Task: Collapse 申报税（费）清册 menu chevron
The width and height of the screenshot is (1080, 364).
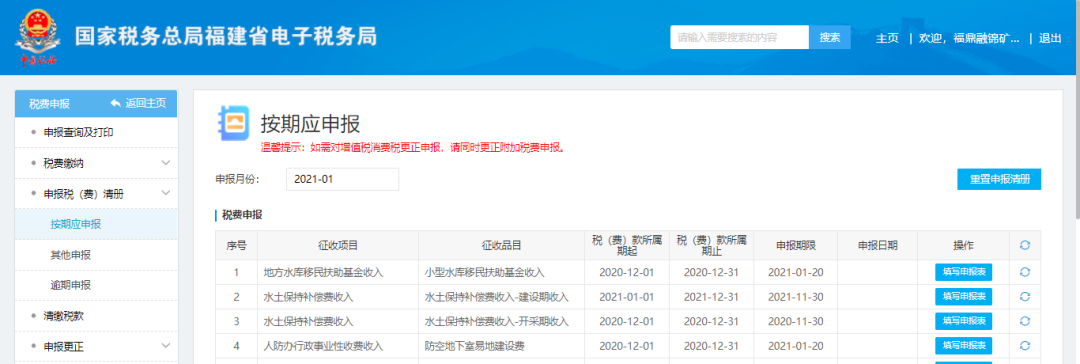Action: (166, 194)
